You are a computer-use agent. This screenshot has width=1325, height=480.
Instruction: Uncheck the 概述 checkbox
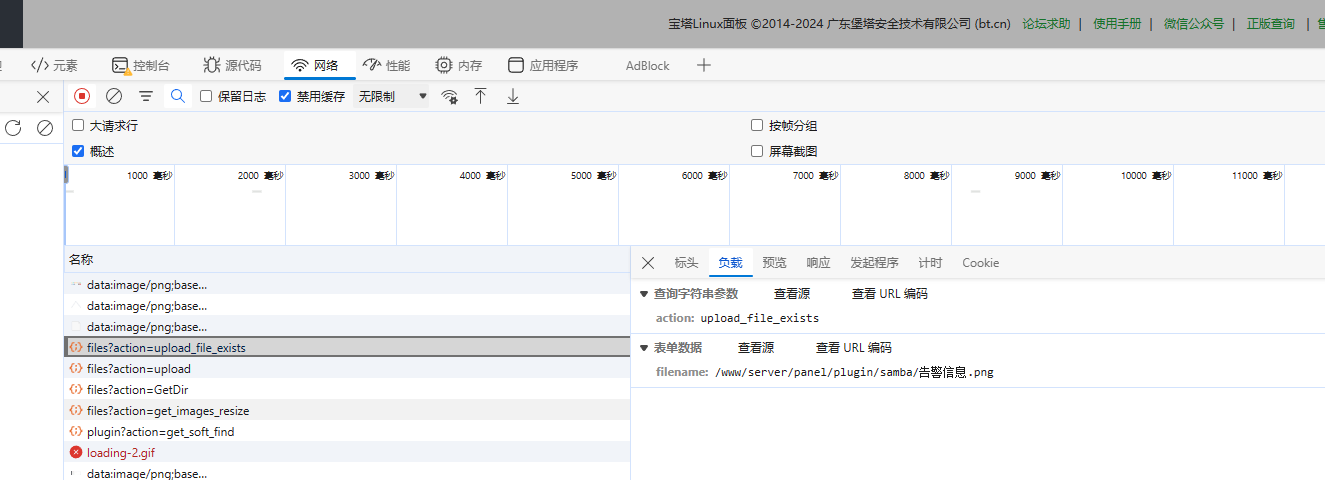(x=78, y=151)
